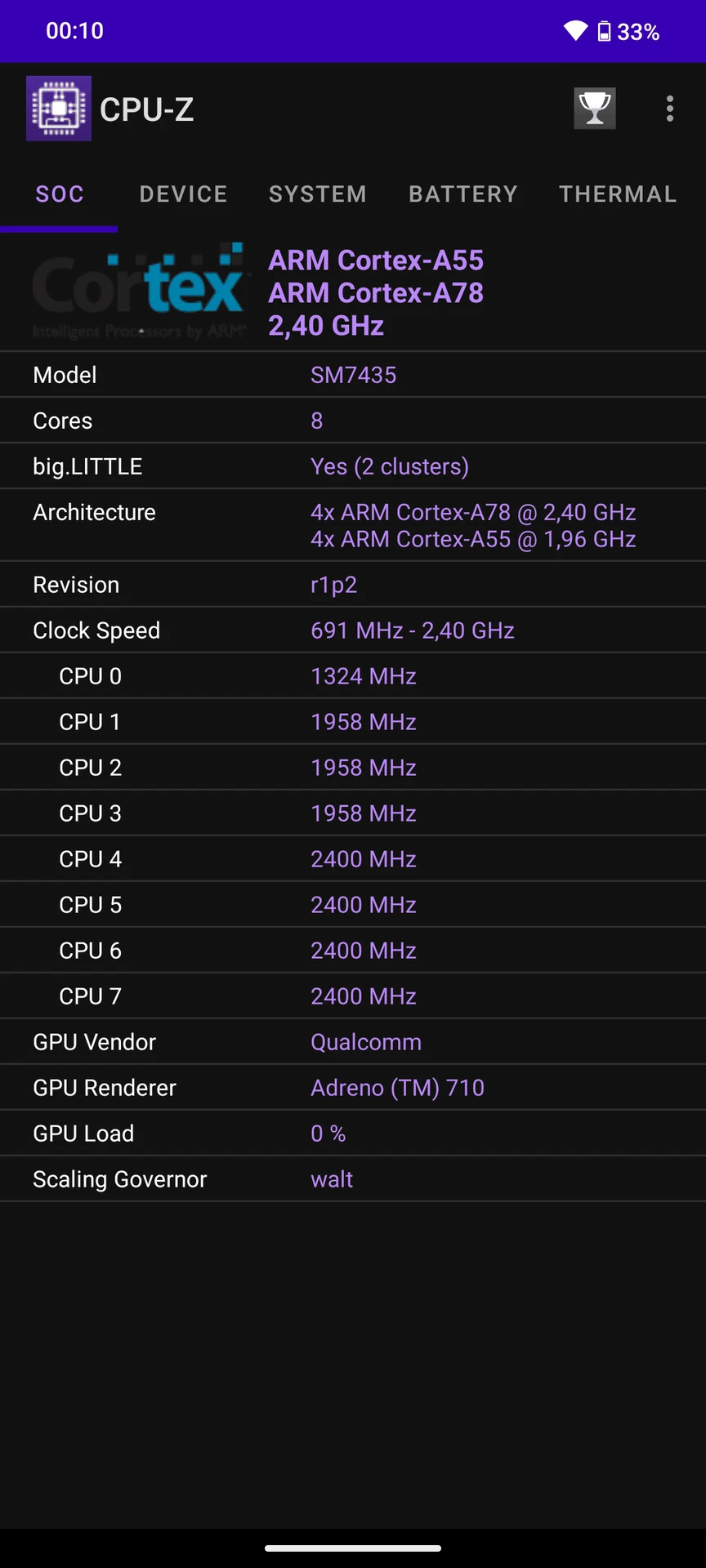The width and height of the screenshot is (706, 1568).
Task: Switch to the SYSTEM tab
Action: click(x=318, y=194)
